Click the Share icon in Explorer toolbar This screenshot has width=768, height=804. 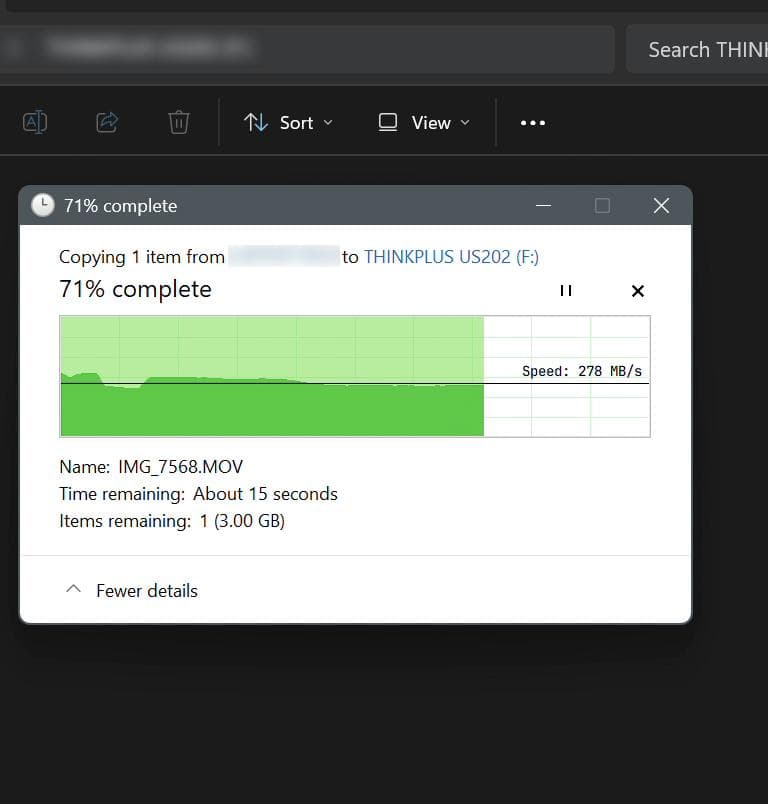107,123
